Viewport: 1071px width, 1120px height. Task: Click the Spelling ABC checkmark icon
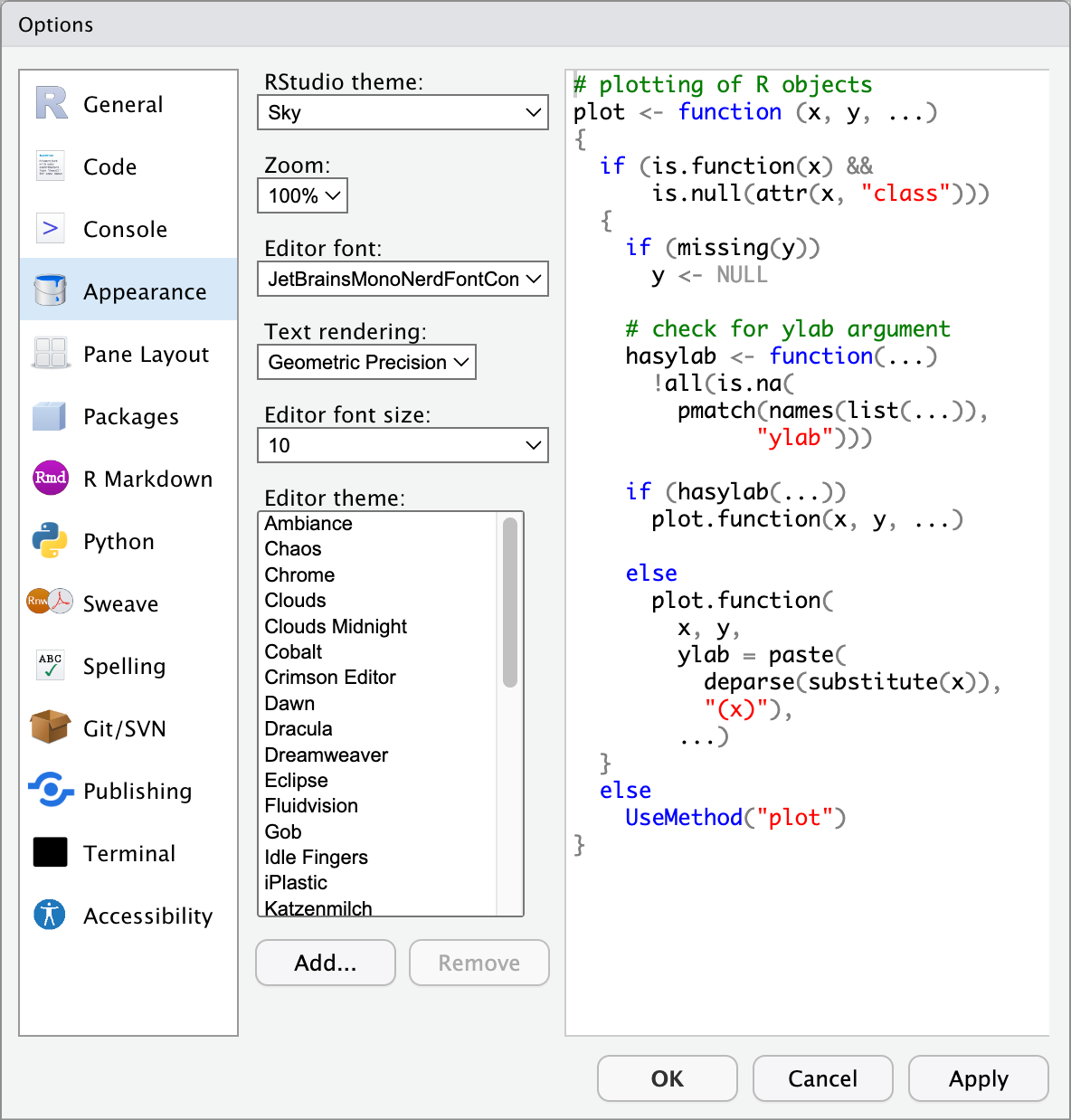[x=51, y=665]
